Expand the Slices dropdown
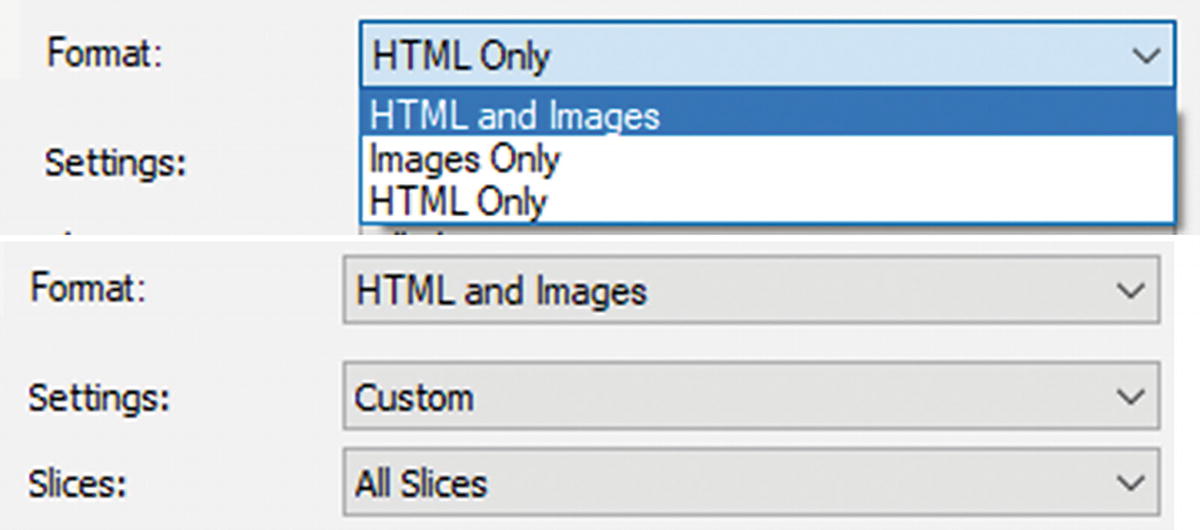1200x530 pixels. (x=750, y=484)
